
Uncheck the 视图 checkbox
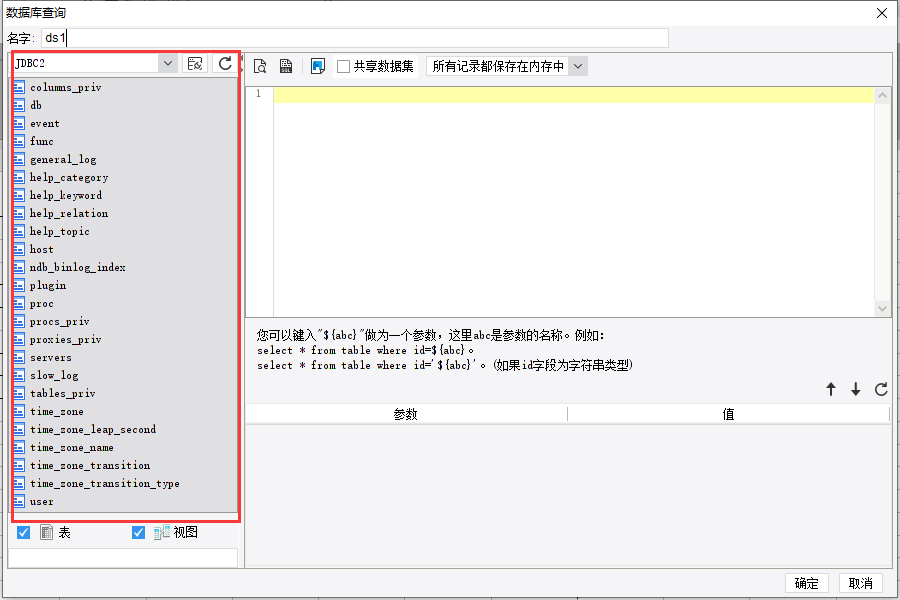138,532
